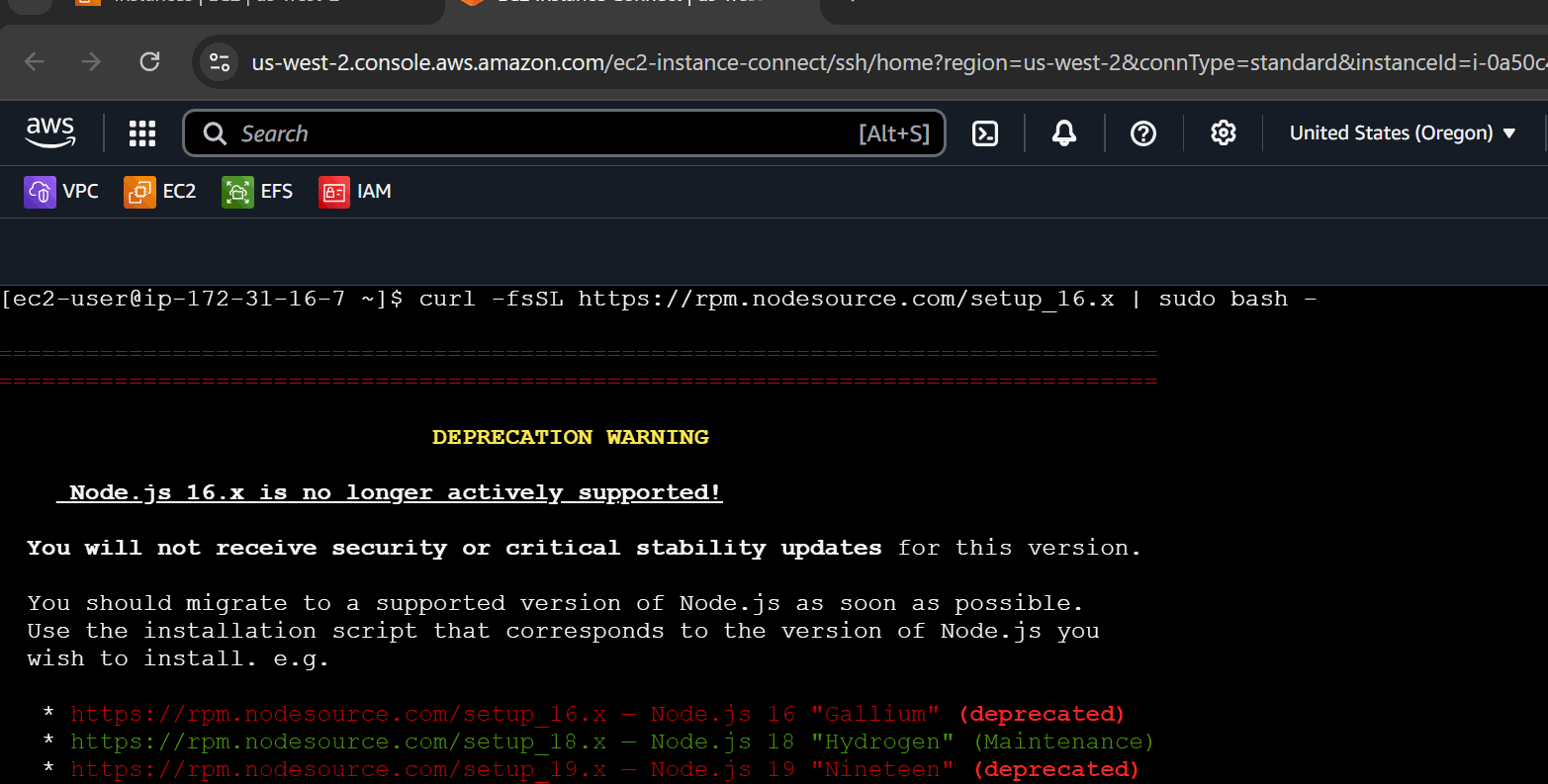Open the IAM service shortcut

click(355, 192)
